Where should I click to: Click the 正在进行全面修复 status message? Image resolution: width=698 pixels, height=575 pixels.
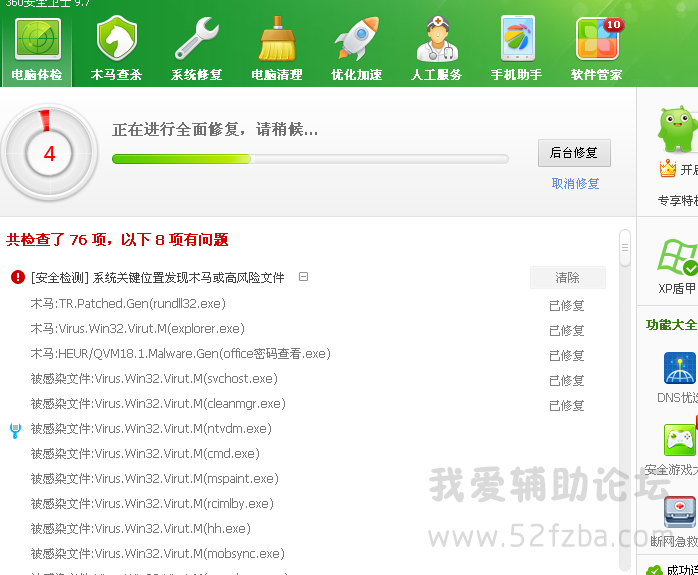pos(215,130)
